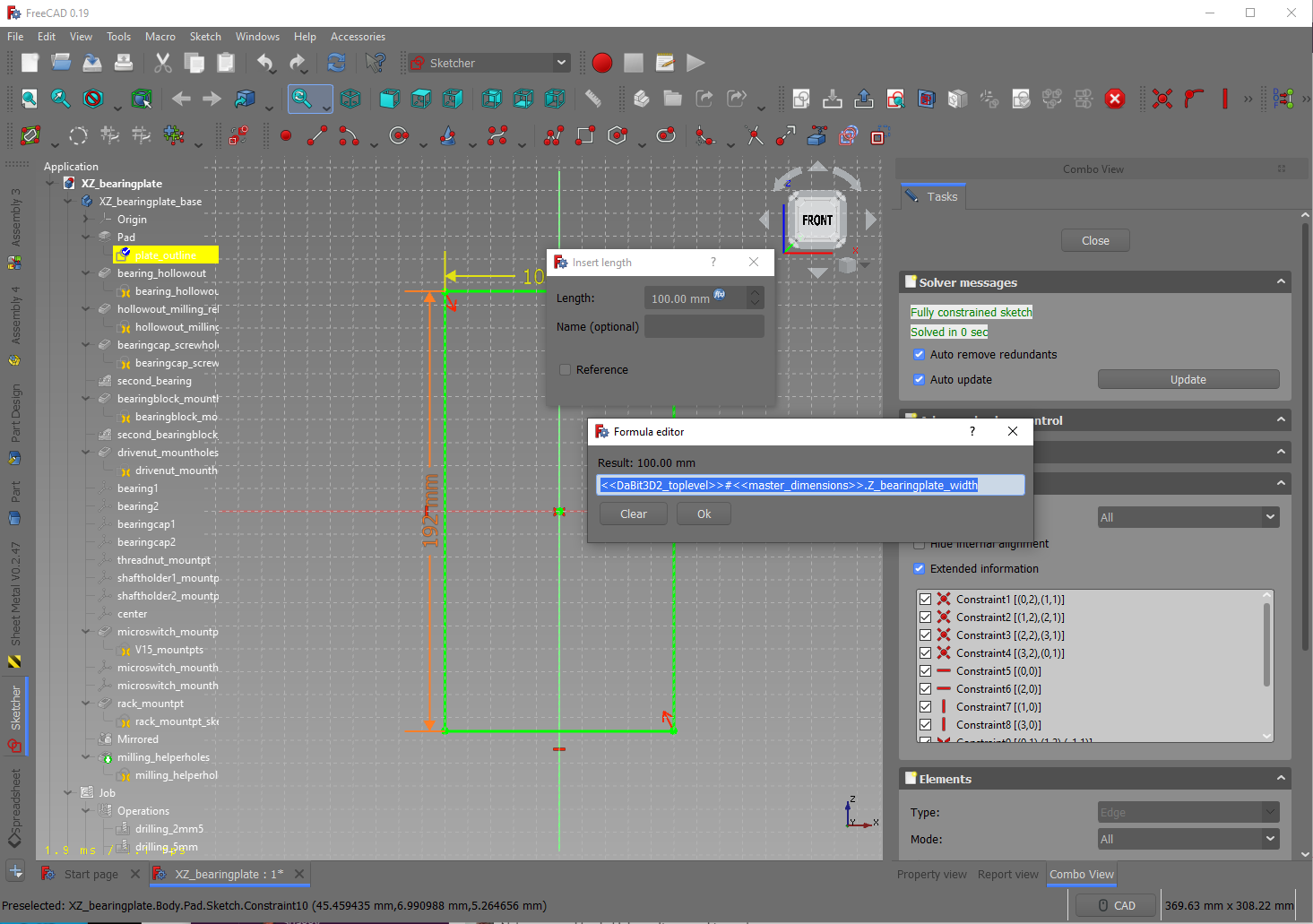Open the Macro menu

160,37
